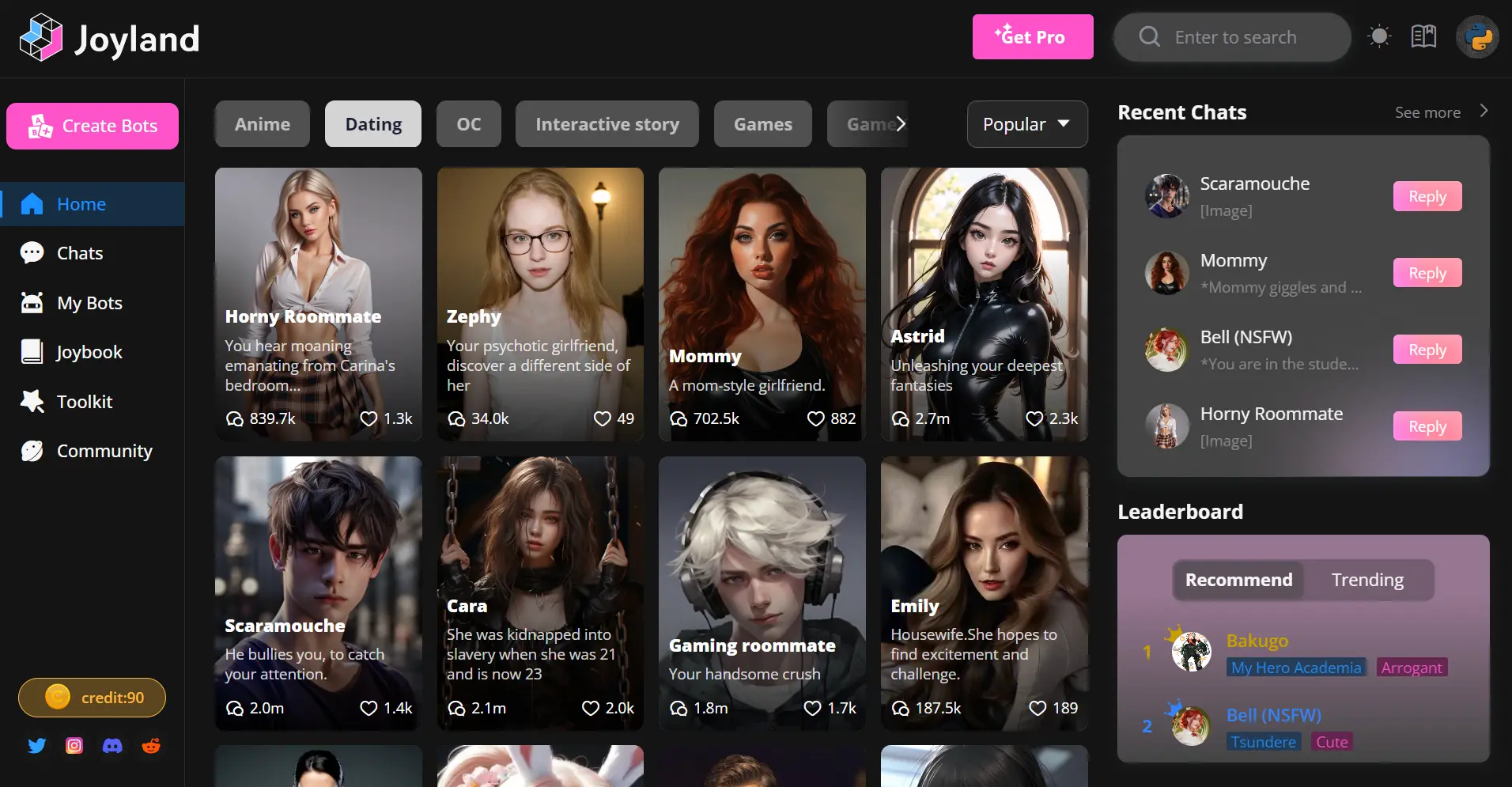Click the credit:90 coin badge
This screenshot has width=1512, height=787.
click(x=92, y=698)
